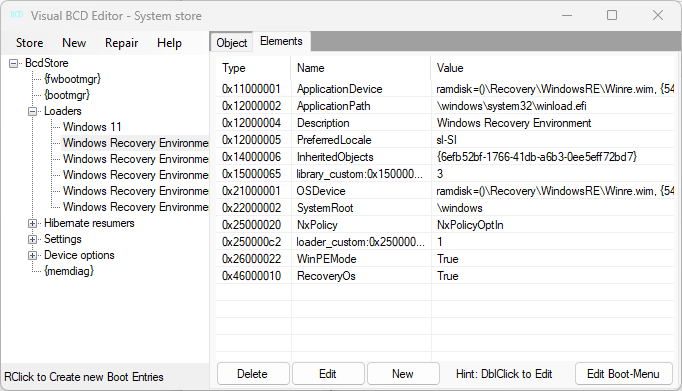This screenshot has height=391, width=682.
Task: Click the Edit Boot-Menu button
Action: [x=623, y=374]
